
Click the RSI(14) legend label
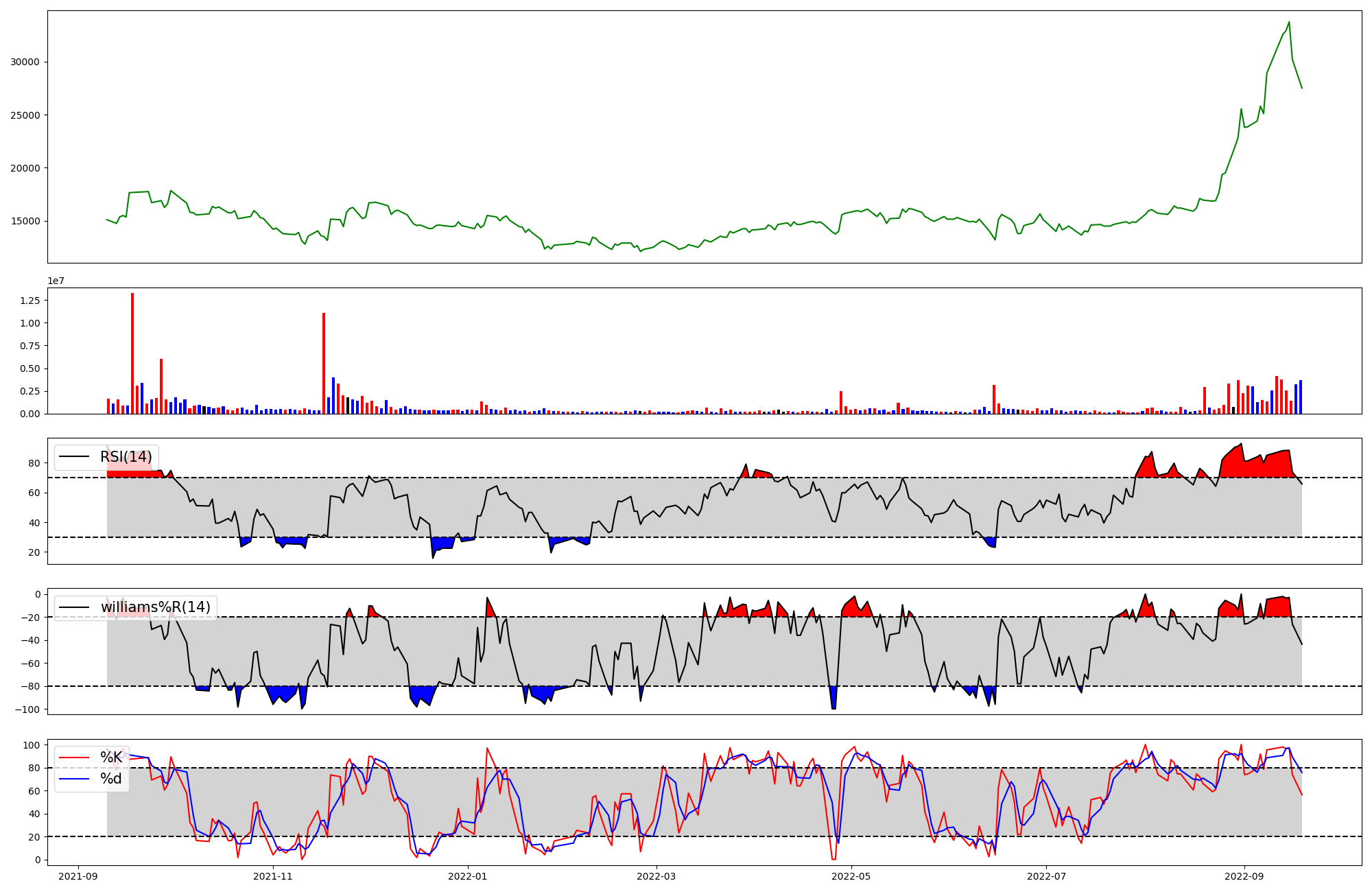click(126, 457)
